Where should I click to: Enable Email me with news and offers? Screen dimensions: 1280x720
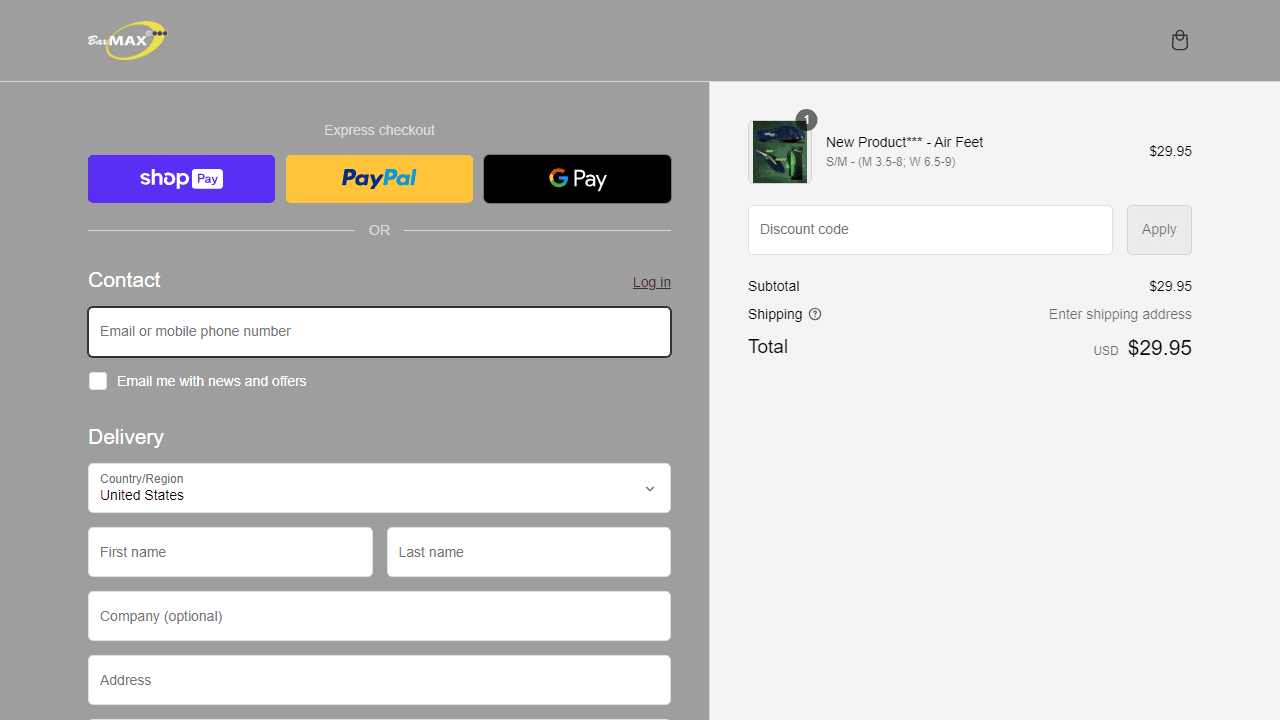tap(98, 381)
